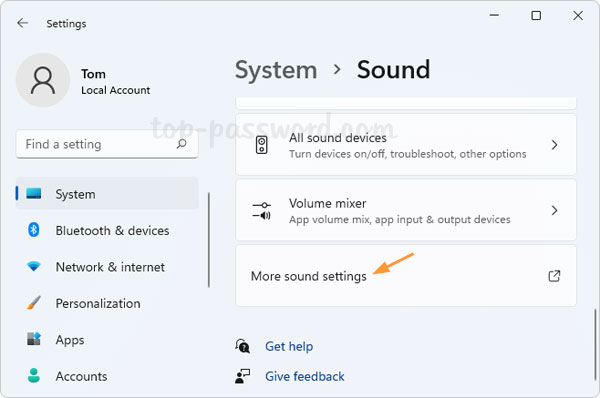Viewport: 600px width, 398px height.
Task: Click the Volume mixer slider icon
Action: (262, 210)
